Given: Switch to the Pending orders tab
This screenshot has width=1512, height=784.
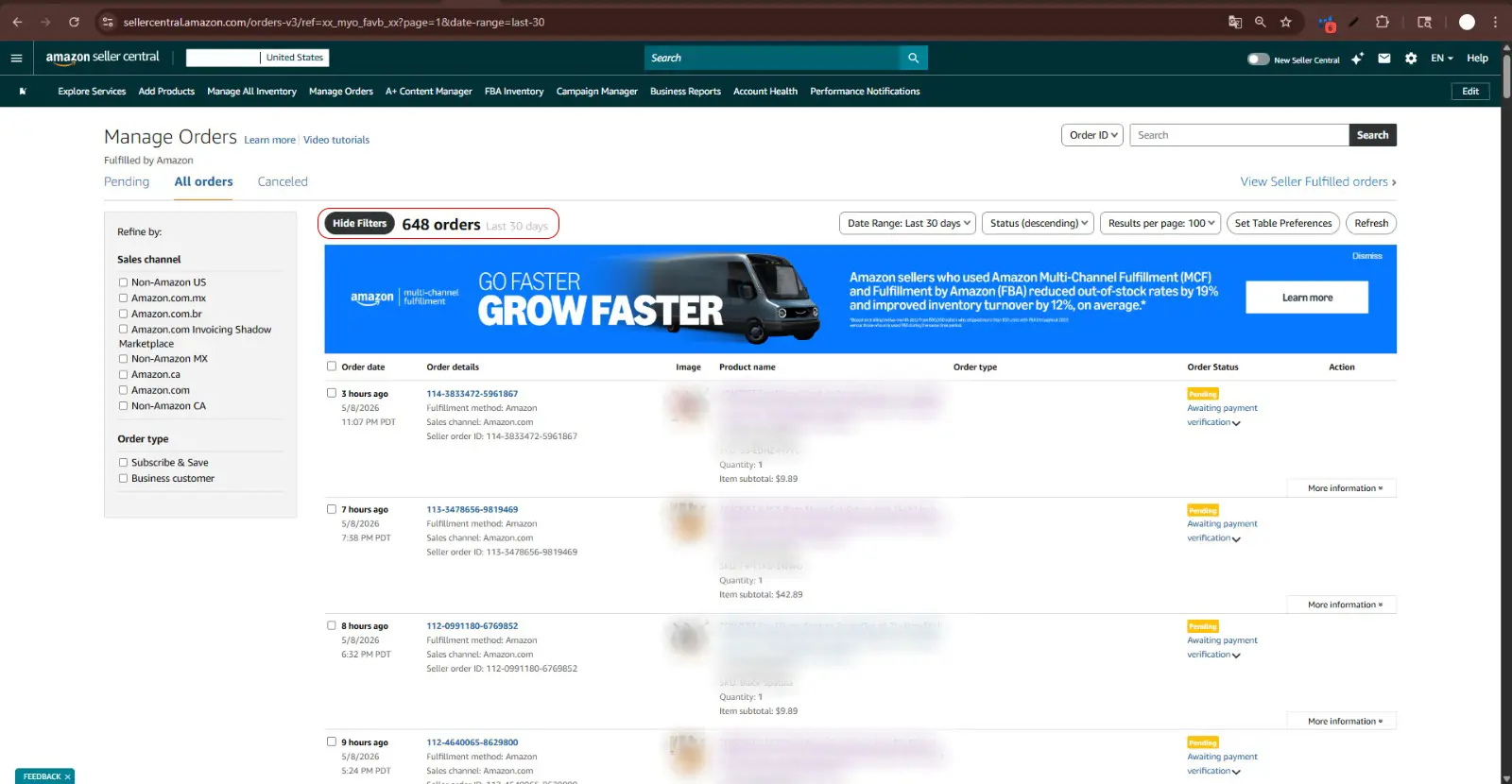Looking at the screenshot, I should [127, 181].
